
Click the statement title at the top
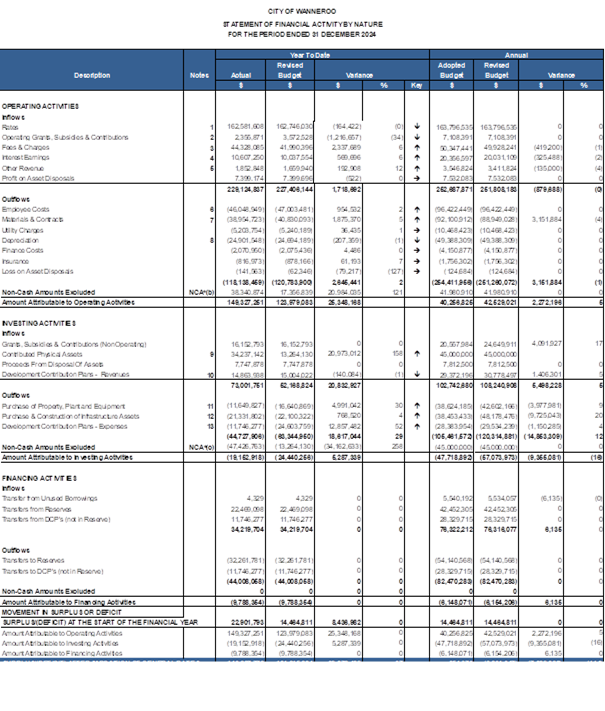pos(303,22)
